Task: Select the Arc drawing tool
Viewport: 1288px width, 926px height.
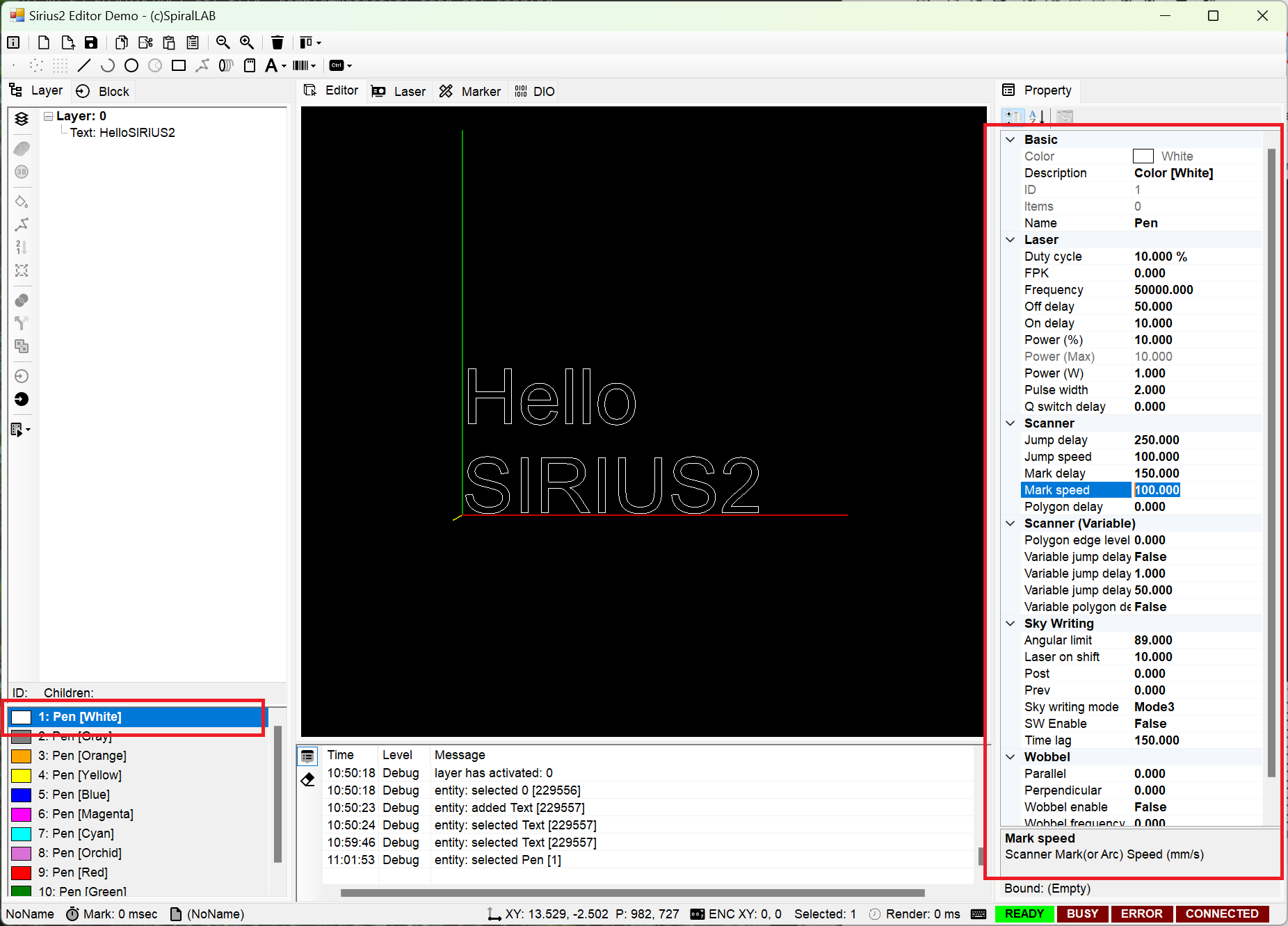Action: coord(108,65)
